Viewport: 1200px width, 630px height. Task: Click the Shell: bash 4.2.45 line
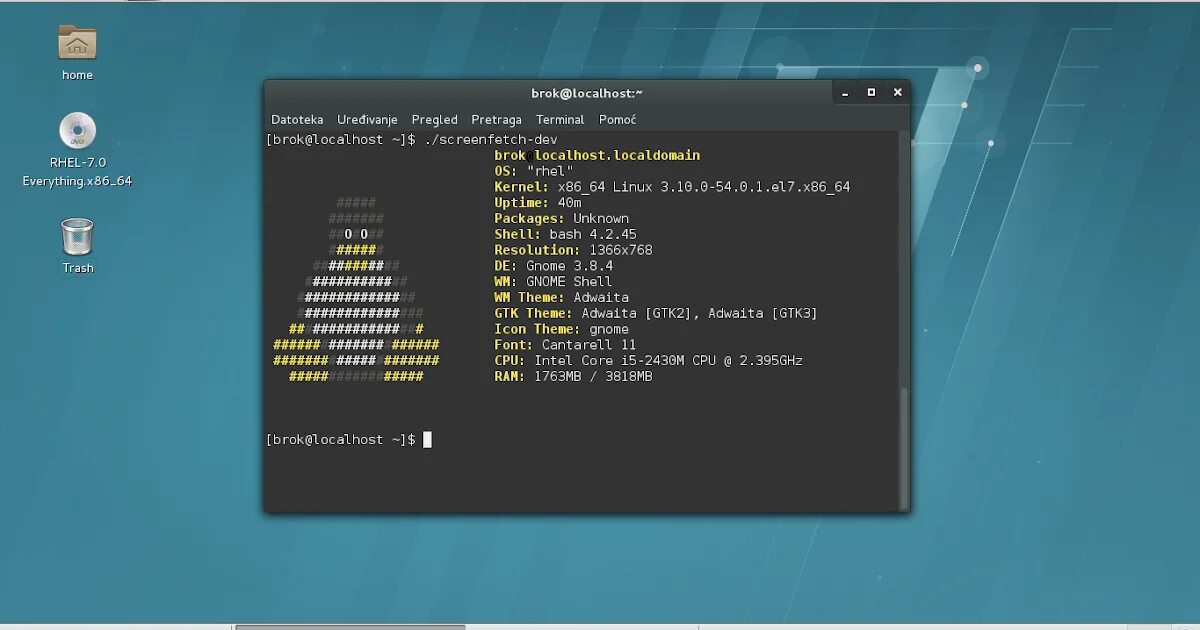(x=565, y=234)
